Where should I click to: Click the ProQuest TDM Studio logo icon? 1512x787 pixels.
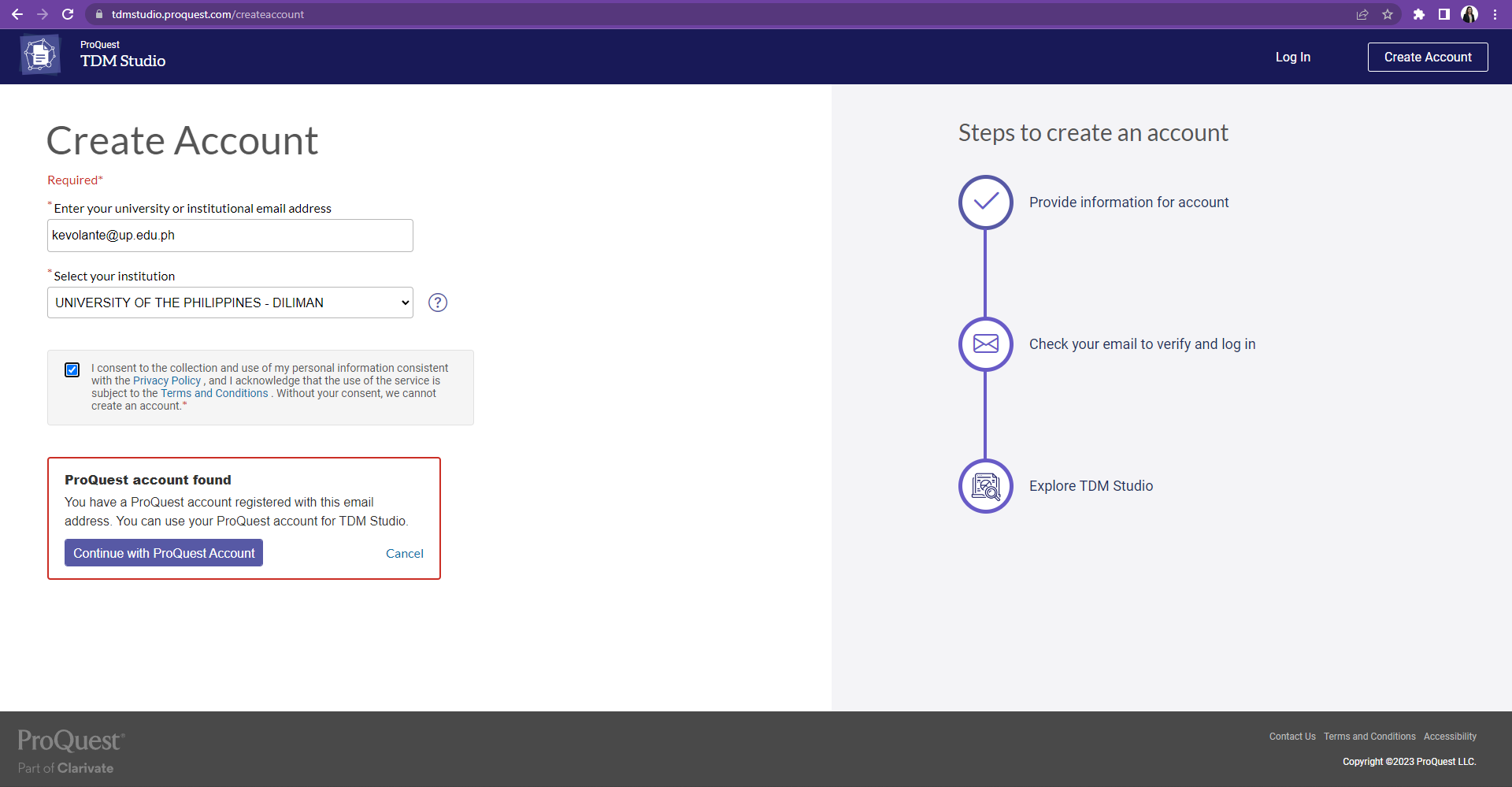coord(40,56)
